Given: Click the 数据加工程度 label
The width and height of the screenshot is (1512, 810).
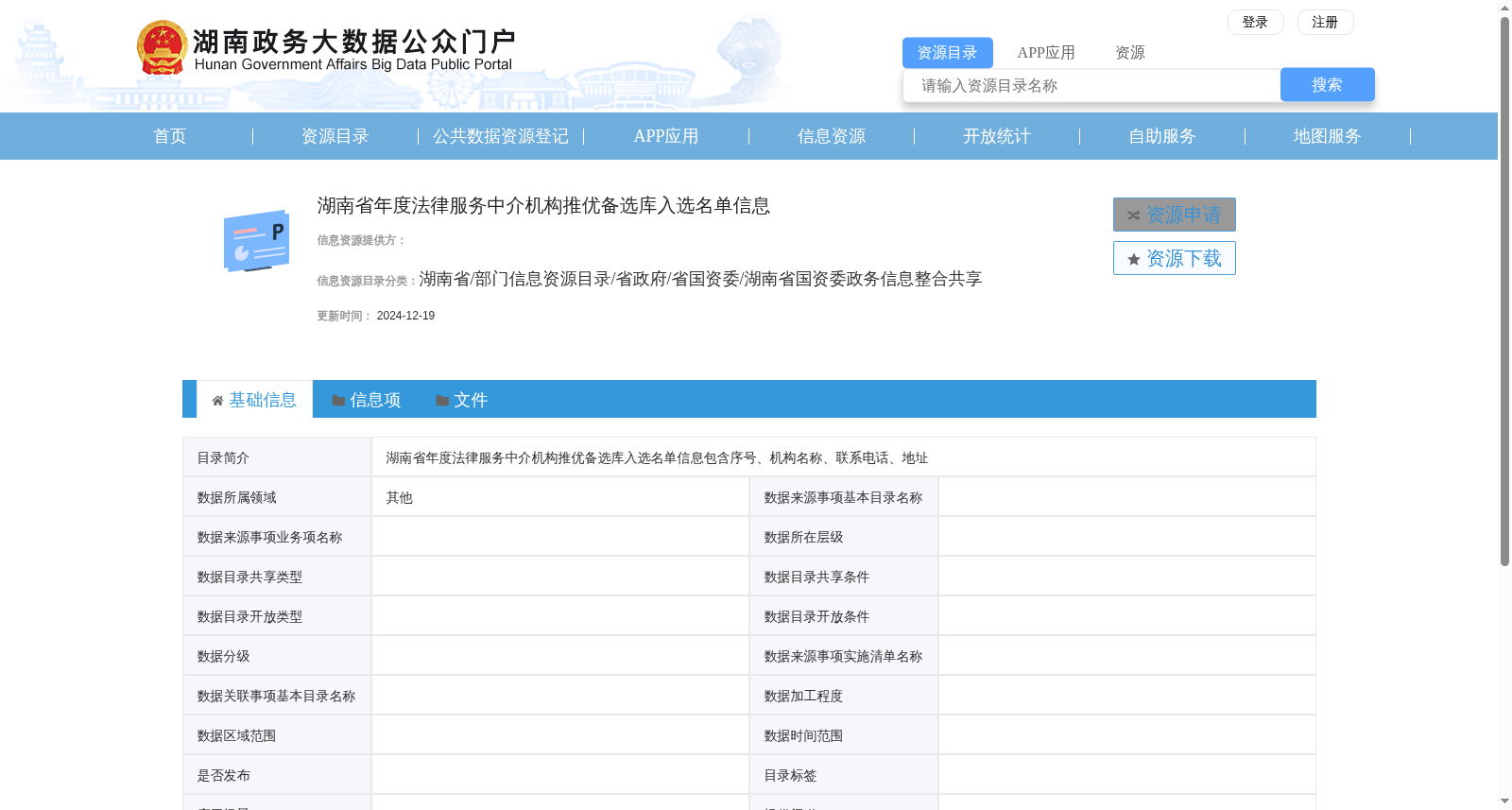Looking at the screenshot, I should click(803, 696).
